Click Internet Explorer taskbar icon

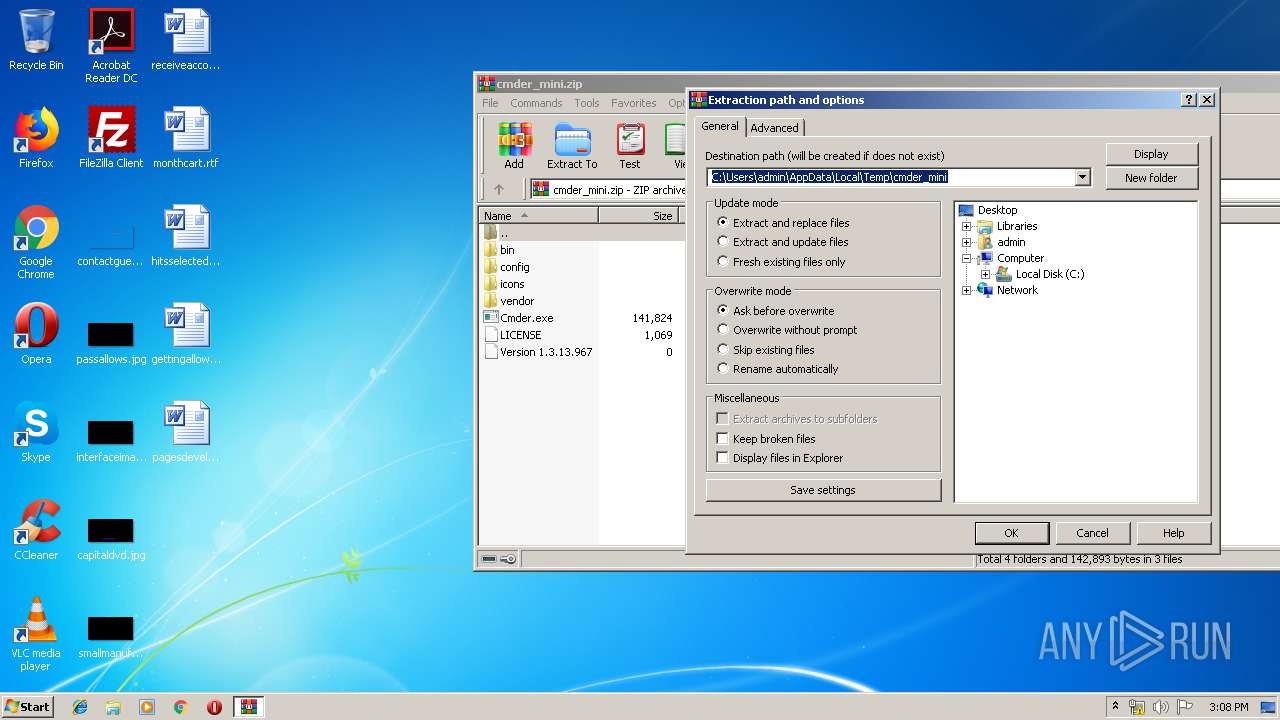(80, 707)
